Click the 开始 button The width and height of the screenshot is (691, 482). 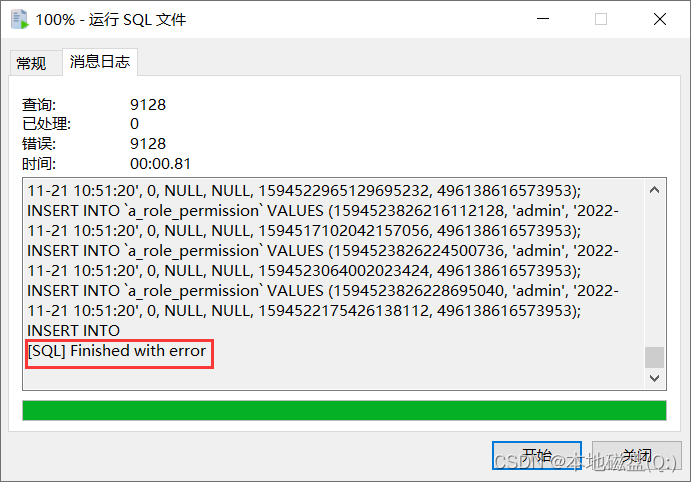537,455
